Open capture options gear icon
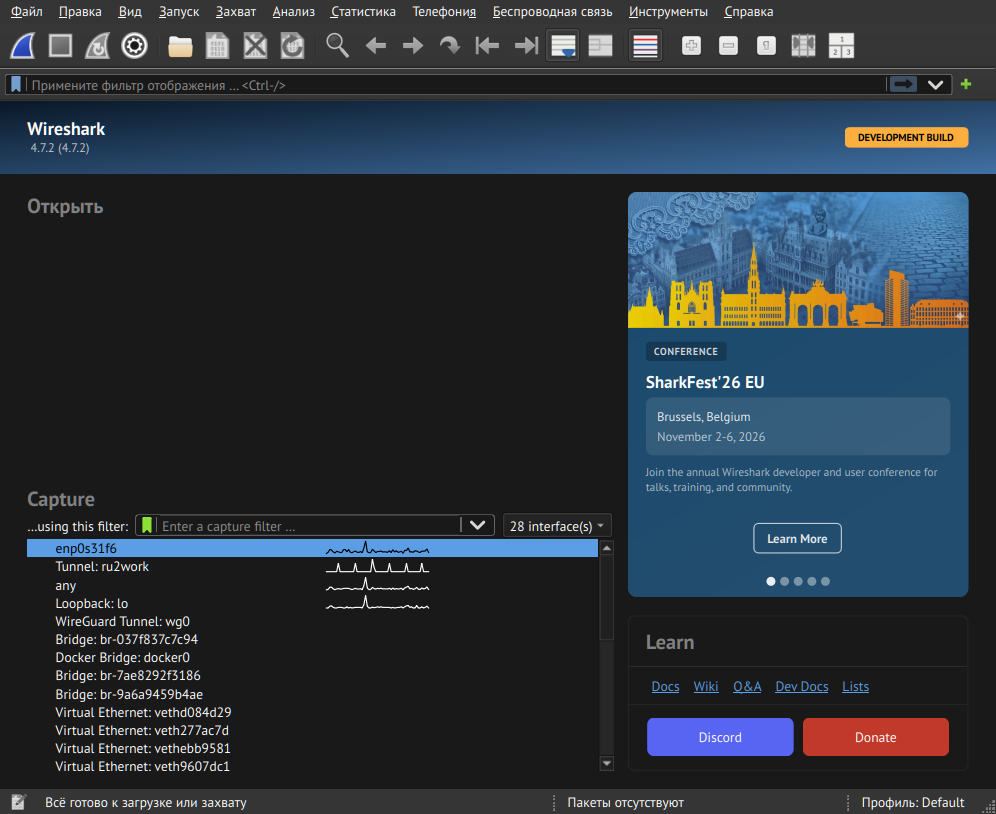Viewport: 996px width, 814px height. (x=134, y=46)
